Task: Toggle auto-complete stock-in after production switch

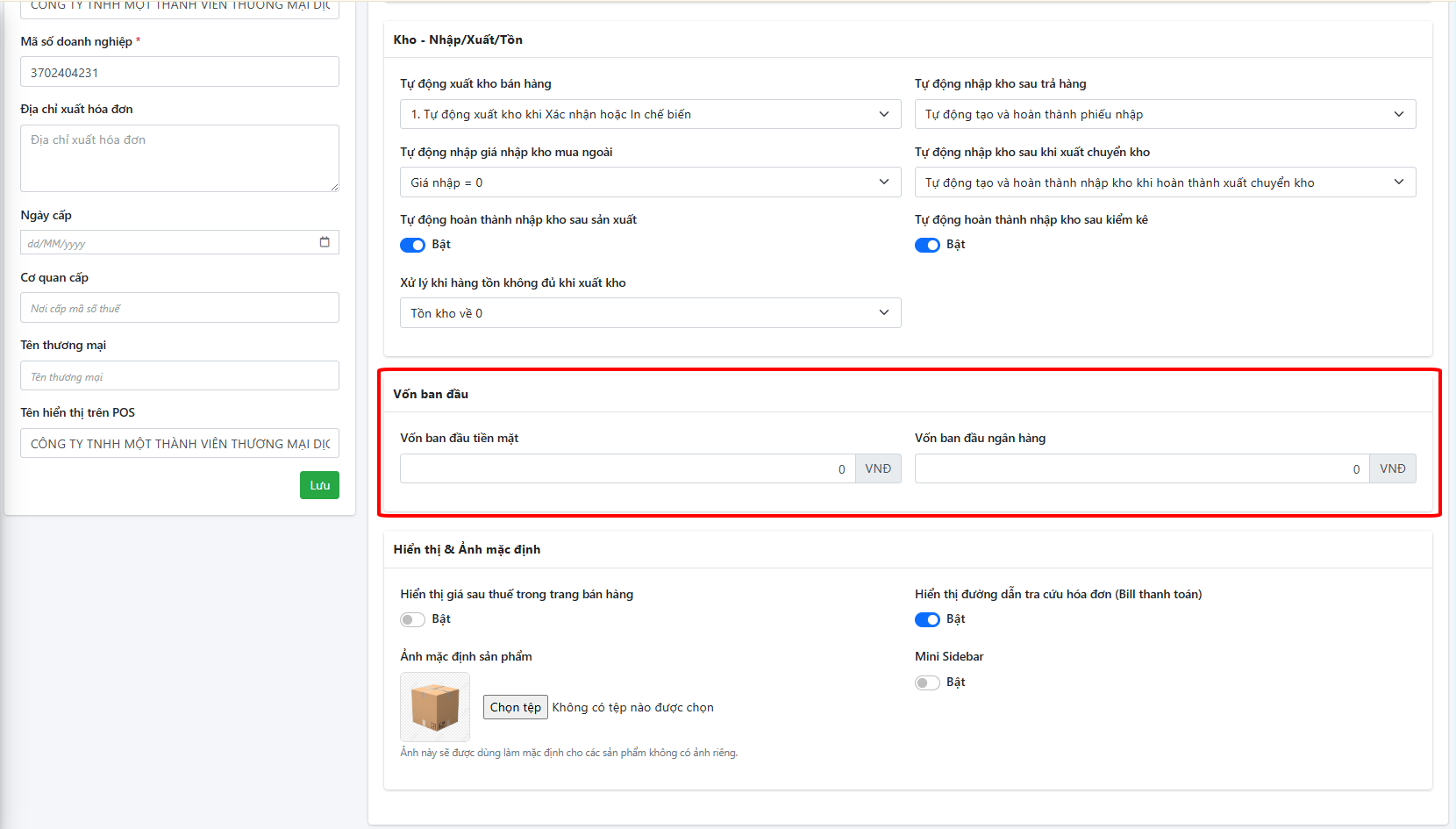Action: pos(412,246)
